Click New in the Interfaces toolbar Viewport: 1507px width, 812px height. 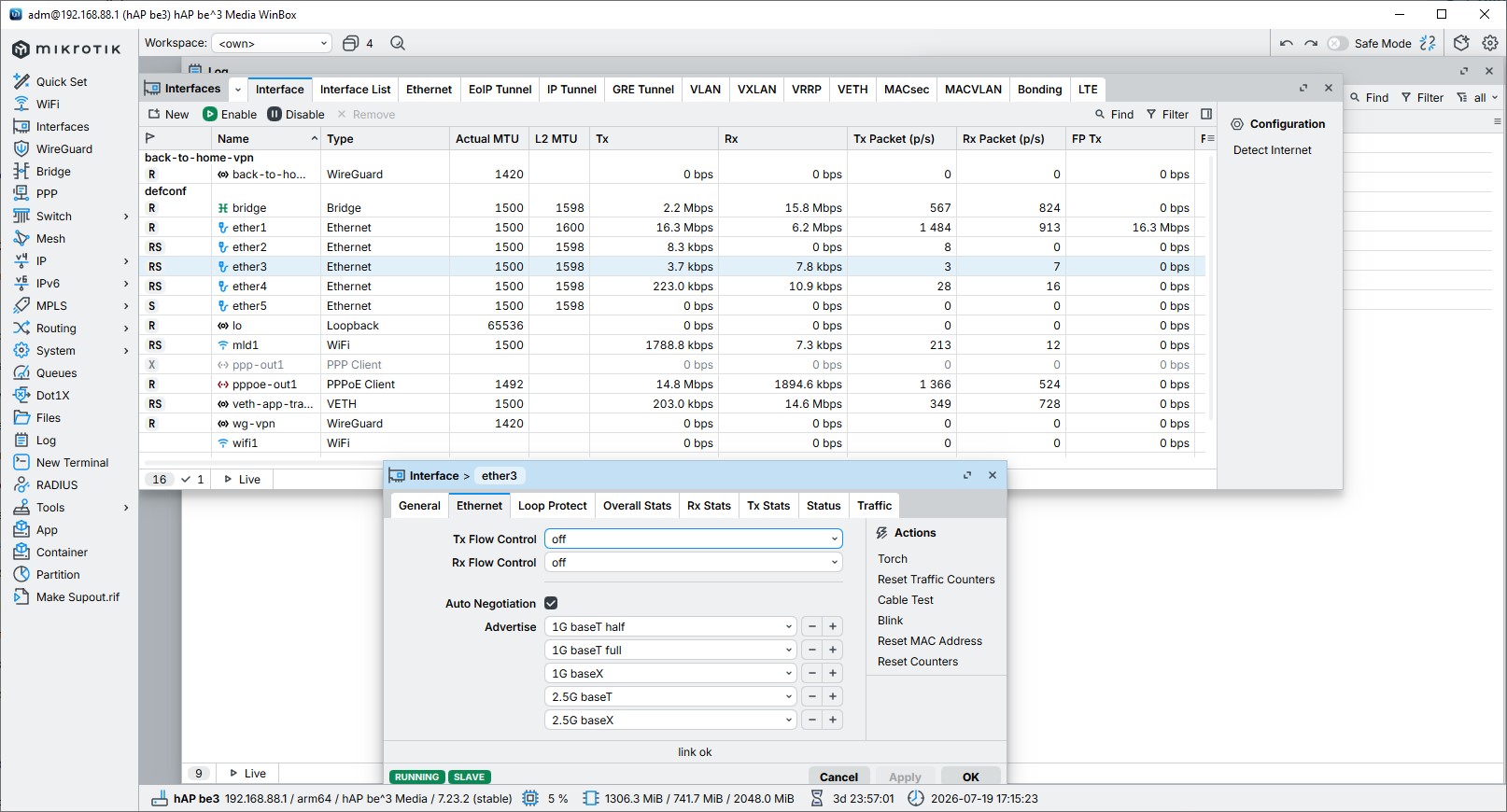tap(168, 114)
